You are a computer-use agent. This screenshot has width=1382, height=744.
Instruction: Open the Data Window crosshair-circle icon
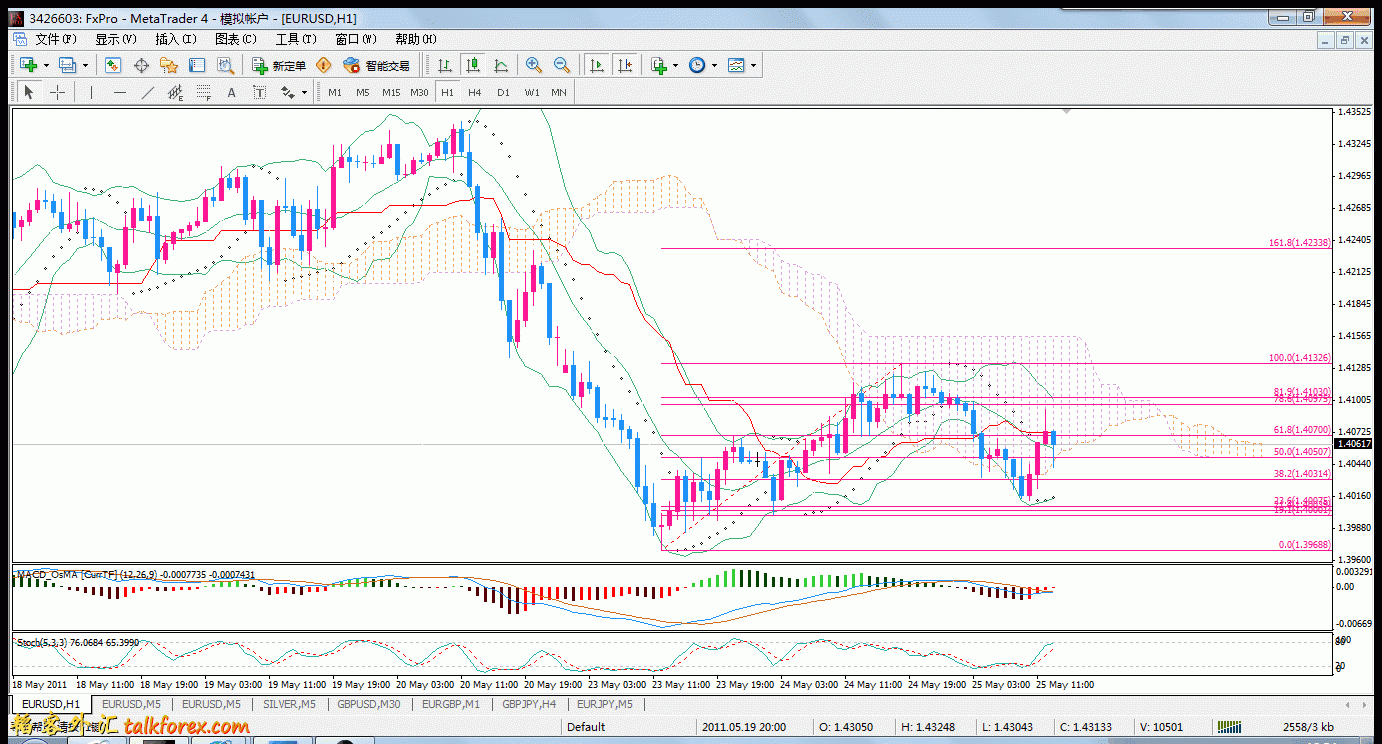click(141, 65)
